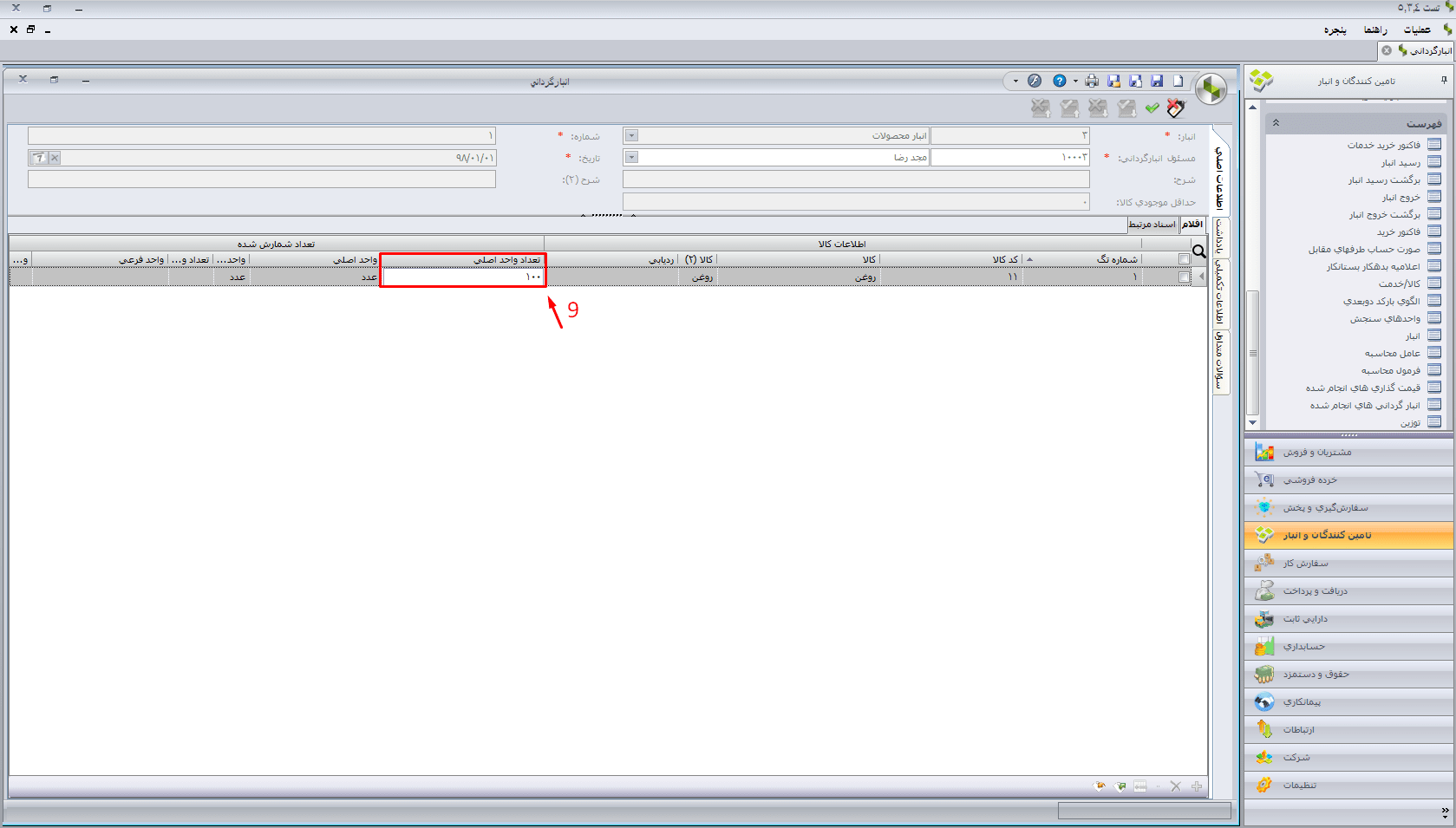Click the شرح (۲) input field
This screenshot has height=828, width=1456.
[262, 179]
